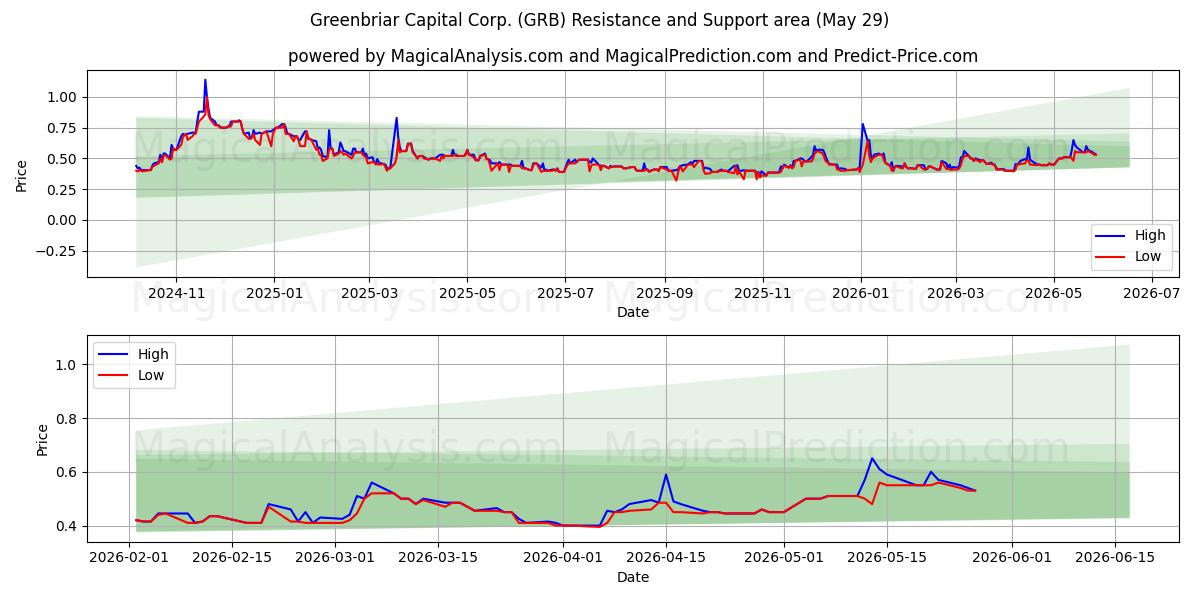The width and height of the screenshot is (1200, 600).
Task: Click the 2025-03 date tick label
Action: click(369, 293)
